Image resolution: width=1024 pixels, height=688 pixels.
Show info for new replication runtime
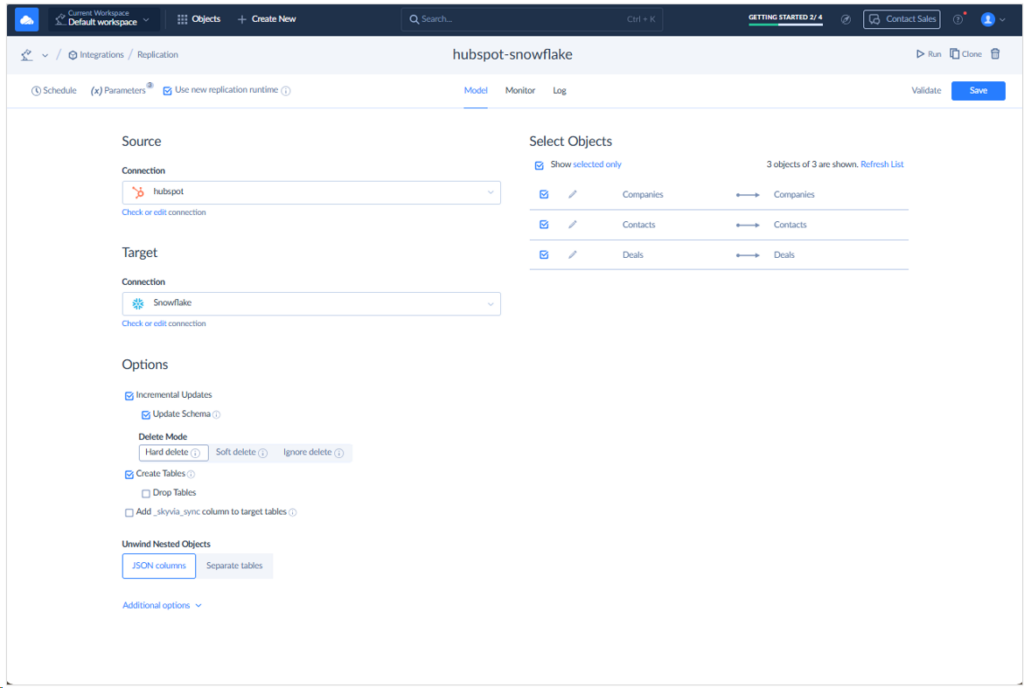coord(286,91)
